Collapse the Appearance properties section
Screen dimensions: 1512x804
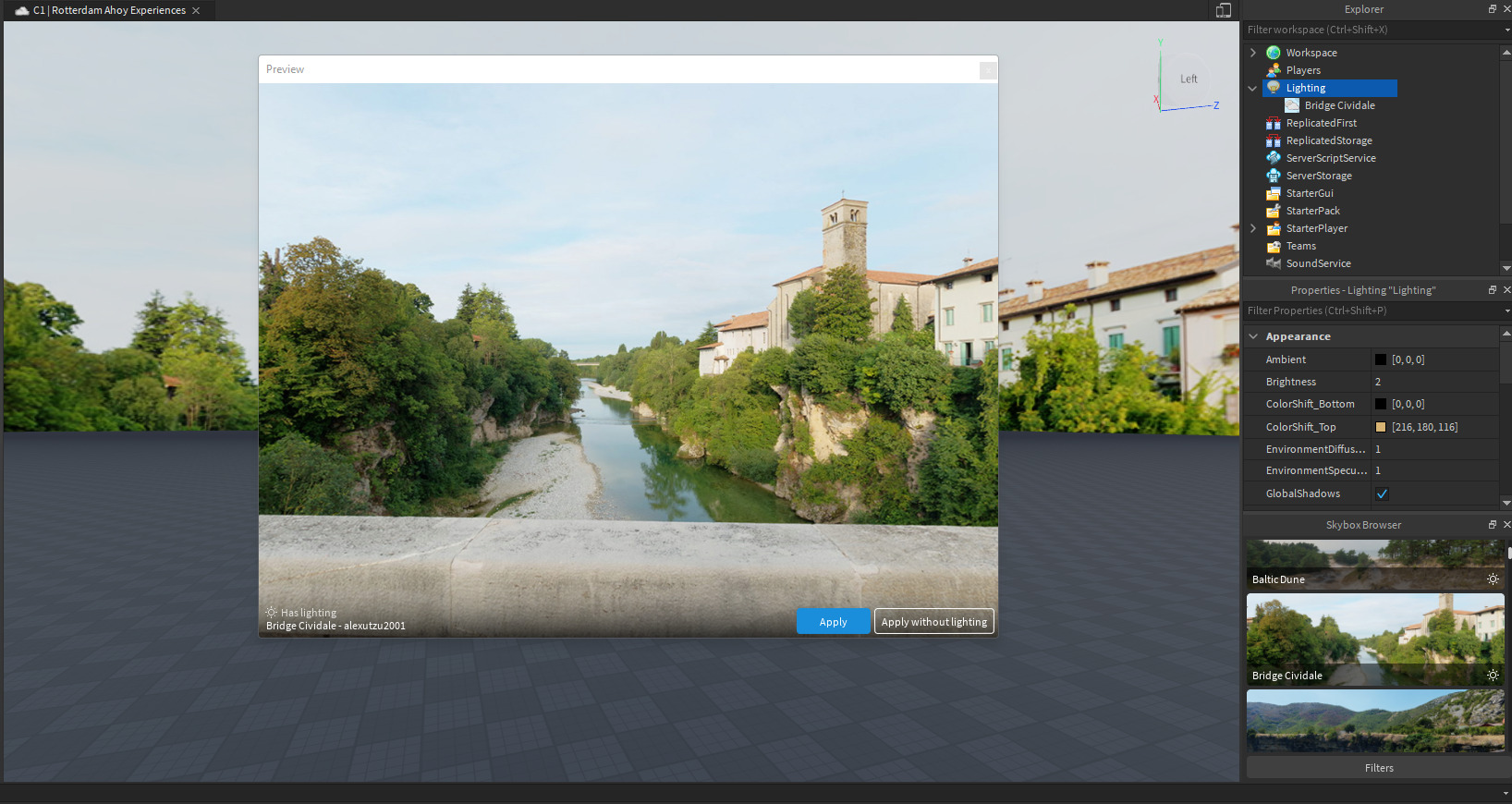(x=1253, y=336)
